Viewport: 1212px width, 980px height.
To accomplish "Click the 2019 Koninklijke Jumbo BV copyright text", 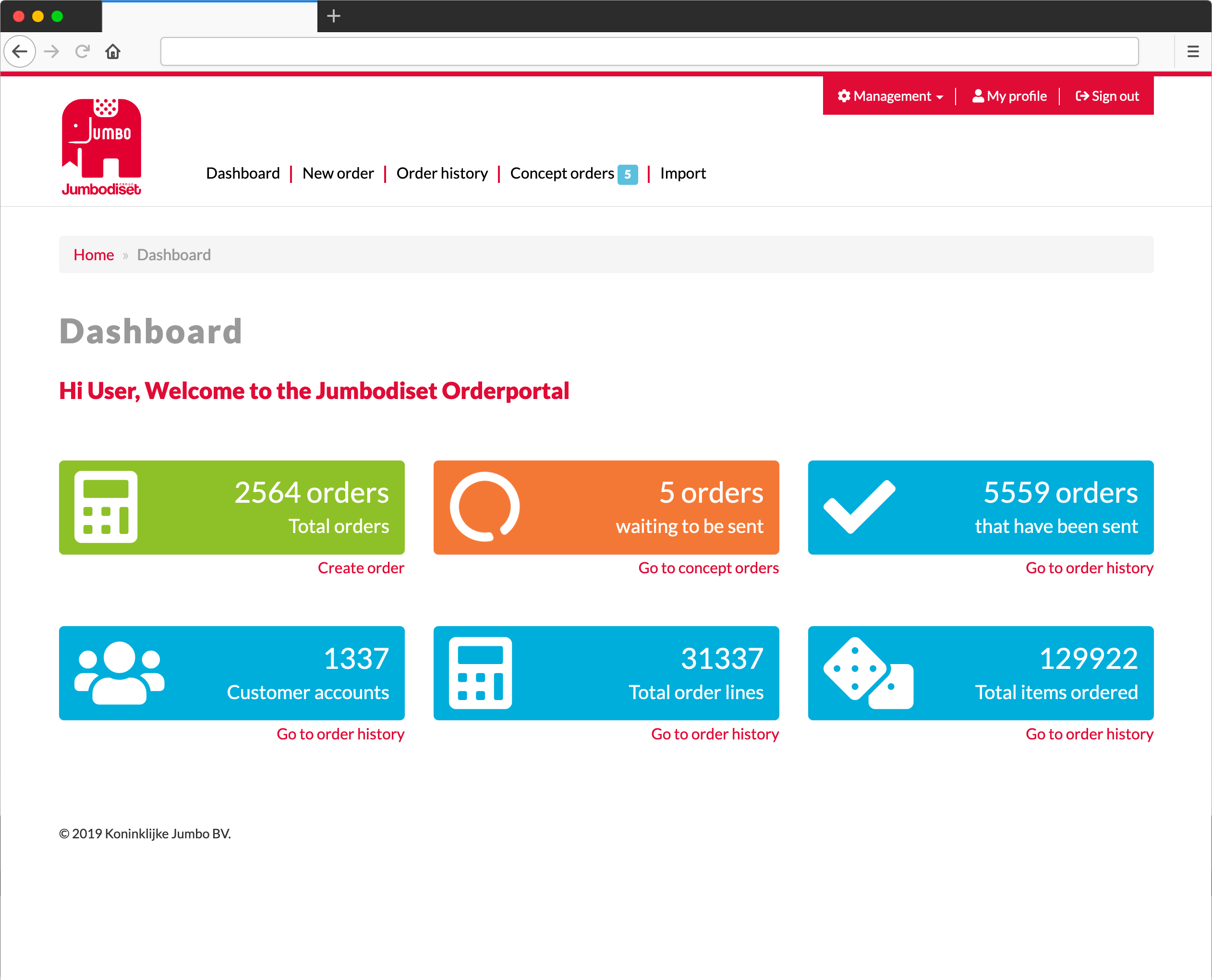I will [x=145, y=834].
